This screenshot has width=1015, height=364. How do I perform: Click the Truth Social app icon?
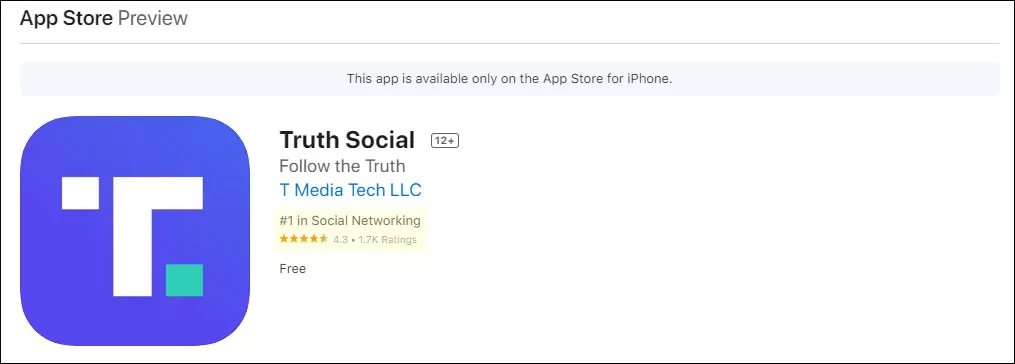[x=135, y=231]
